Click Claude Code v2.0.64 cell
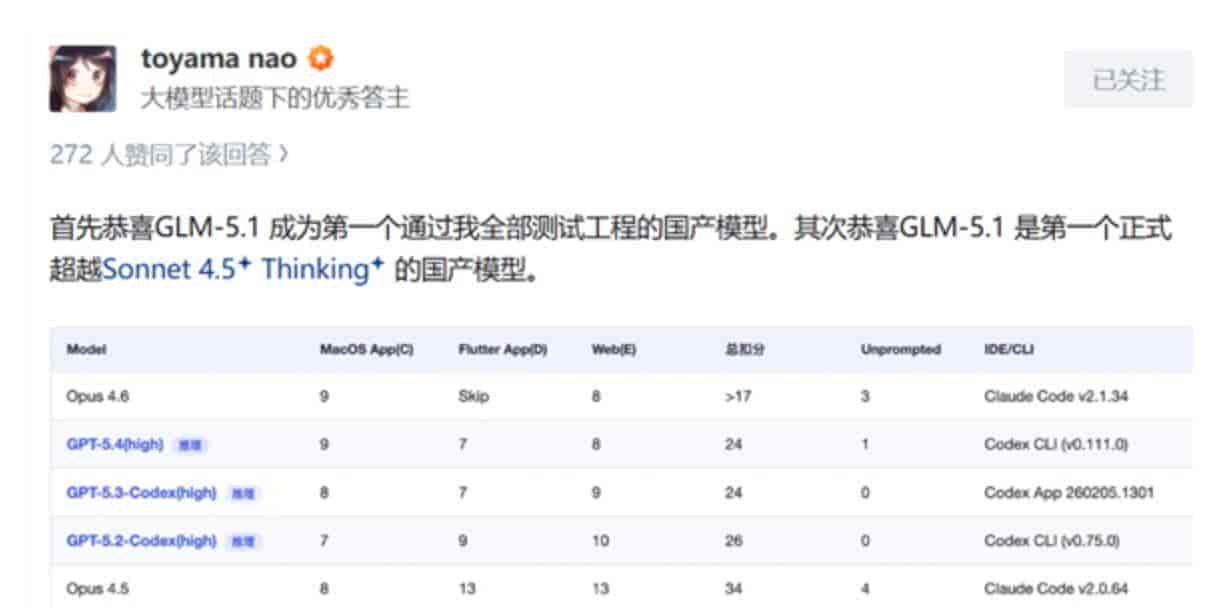Screen dimensions: 1222x608 point(1058,589)
